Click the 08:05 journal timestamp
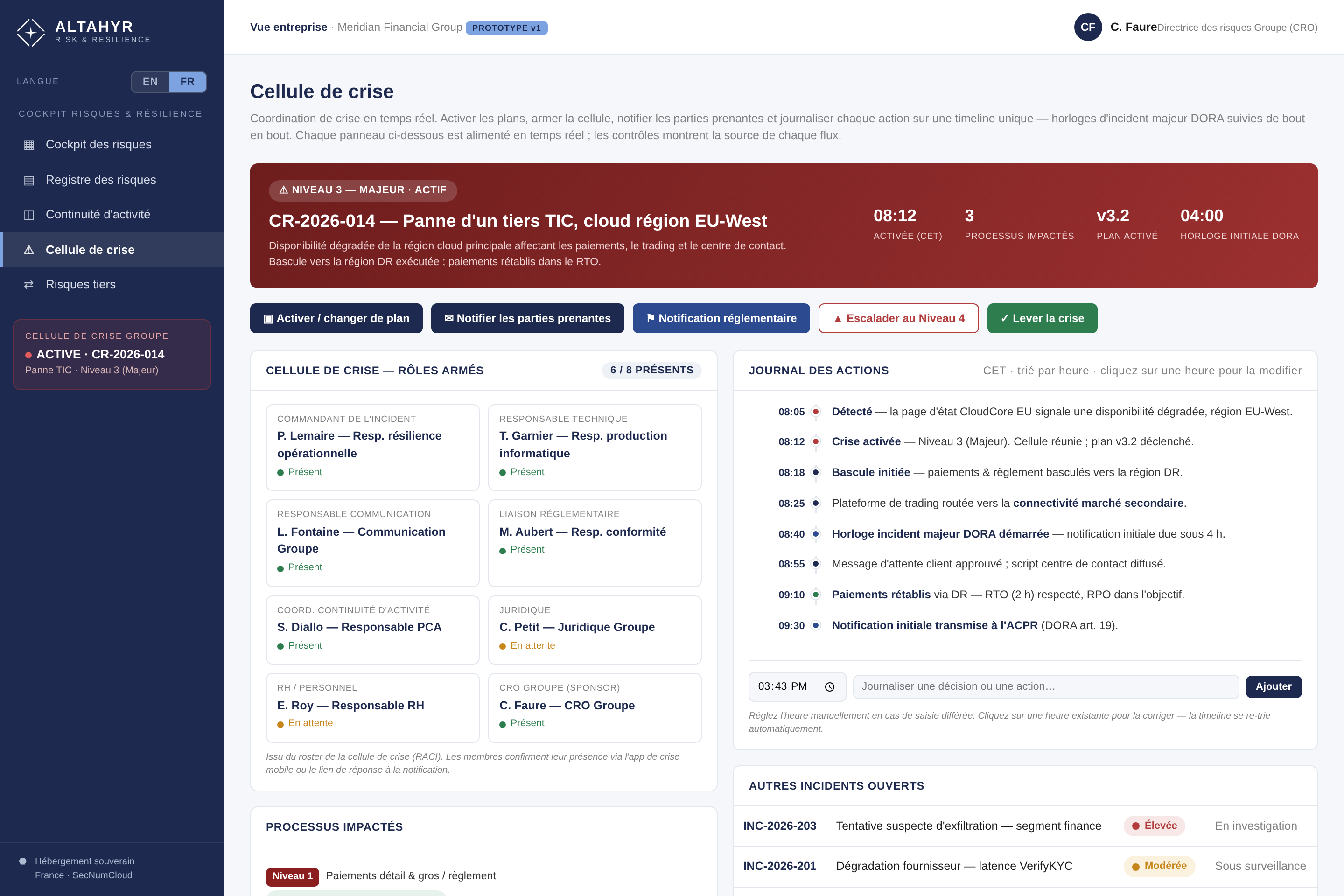This screenshot has width=1344, height=896. [x=791, y=412]
